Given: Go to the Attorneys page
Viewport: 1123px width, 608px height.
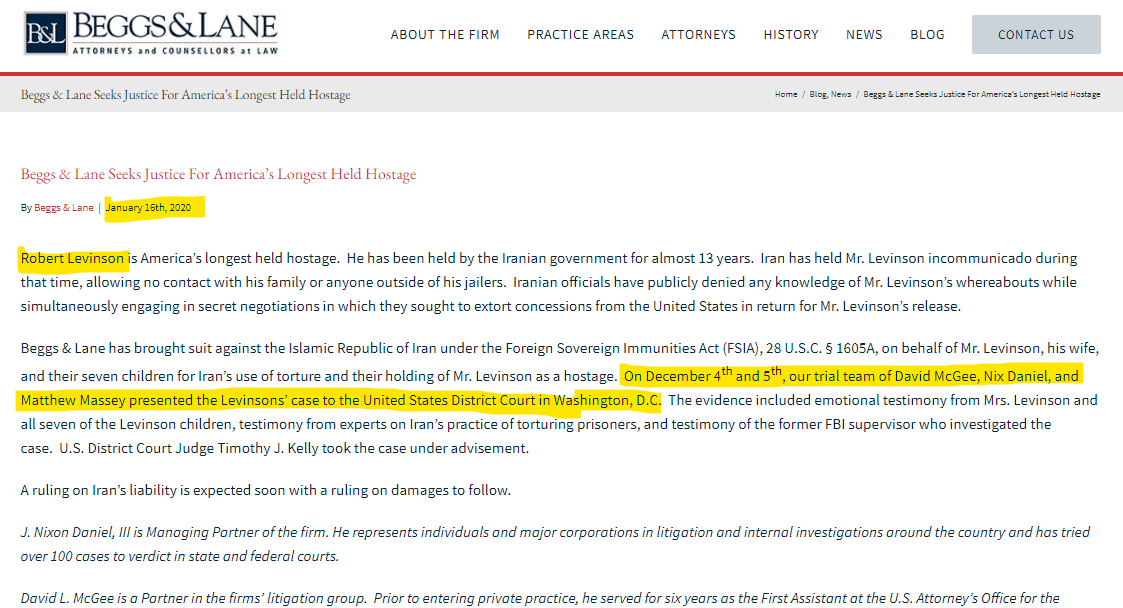Looking at the screenshot, I should pyautogui.click(x=698, y=34).
